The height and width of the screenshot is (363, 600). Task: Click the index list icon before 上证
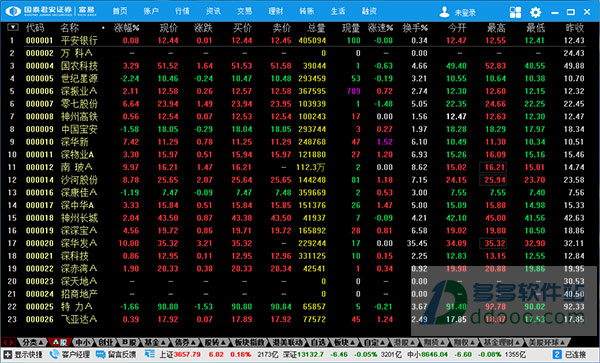pos(149,354)
